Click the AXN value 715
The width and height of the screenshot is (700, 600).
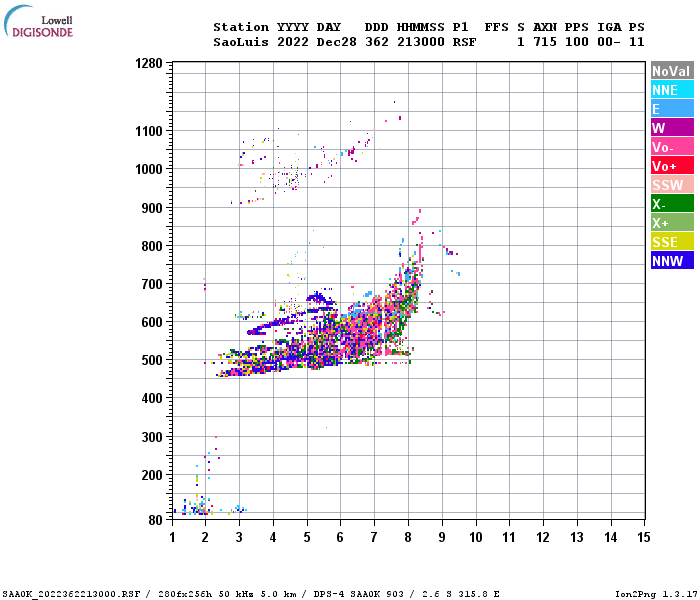(x=545, y=42)
